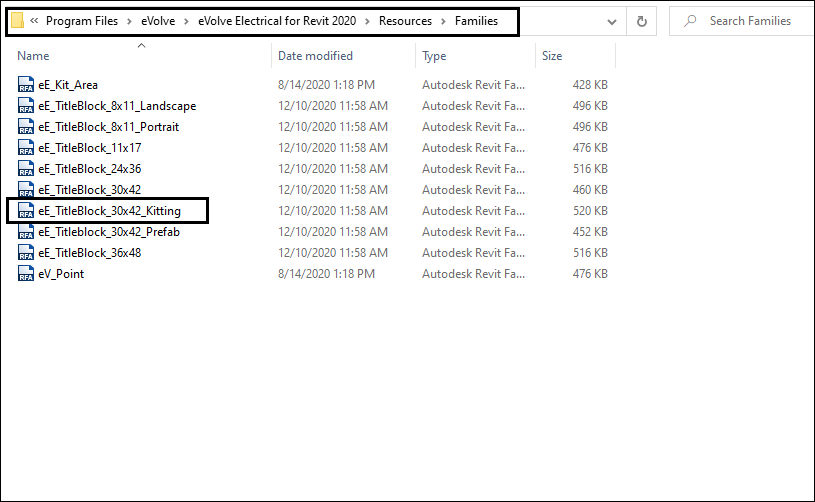Viewport: 815px width, 502px height.
Task: Click the 520 KB size value
Action: (590, 210)
